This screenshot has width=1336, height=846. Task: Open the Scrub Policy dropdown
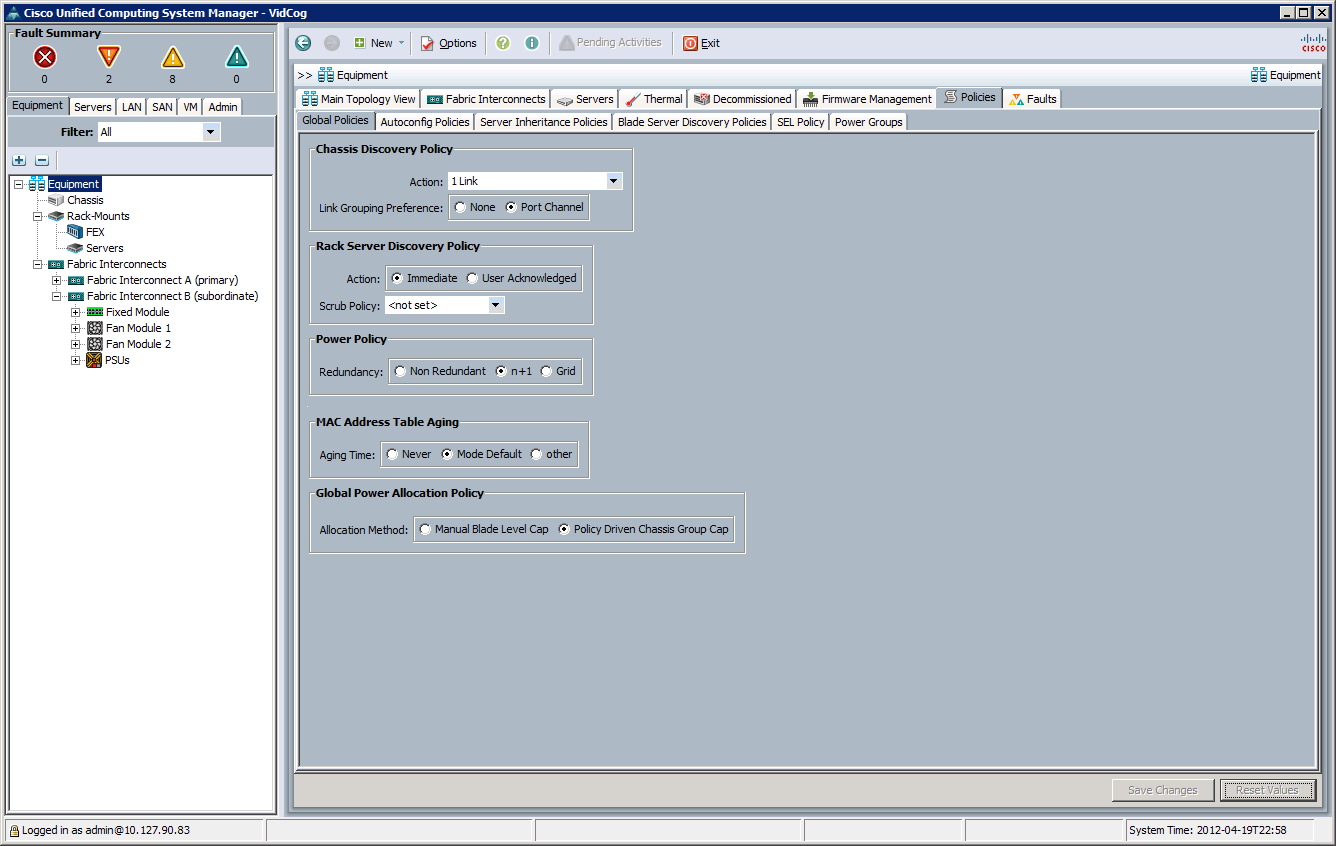click(x=496, y=305)
